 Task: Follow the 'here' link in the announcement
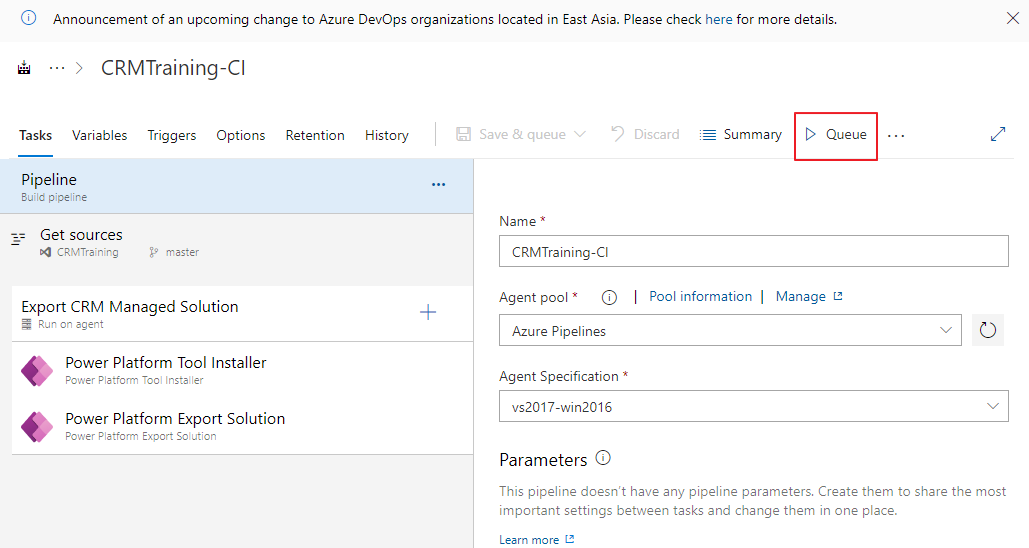pos(719,19)
